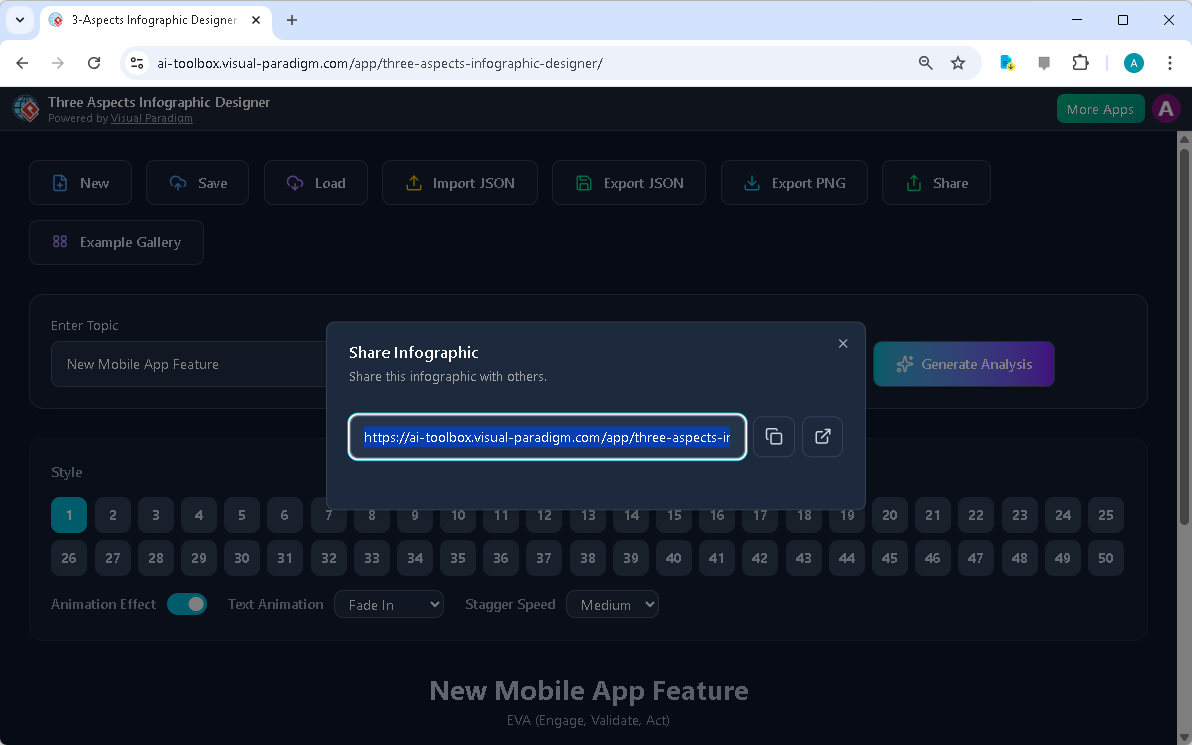Select the Save cloud icon
The width and height of the screenshot is (1192, 745).
(175, 182)
